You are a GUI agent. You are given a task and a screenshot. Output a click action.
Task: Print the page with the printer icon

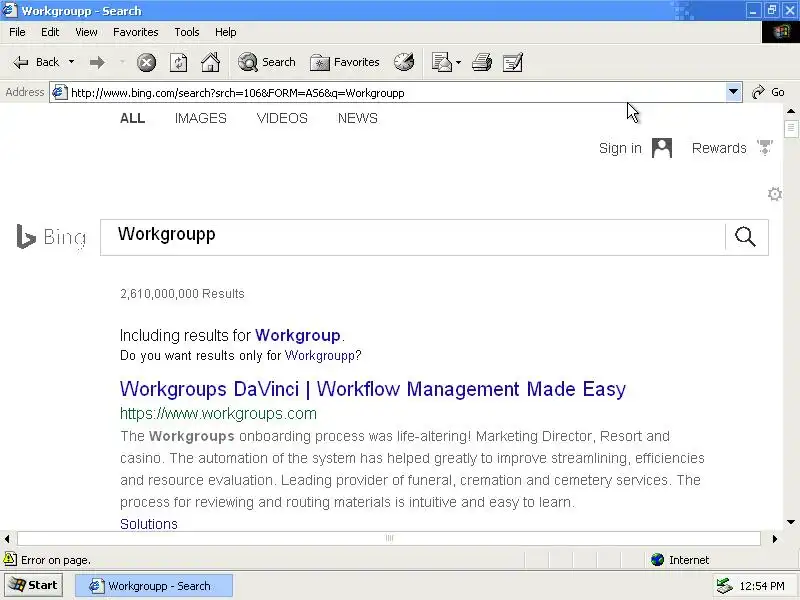tap(482, 62)
